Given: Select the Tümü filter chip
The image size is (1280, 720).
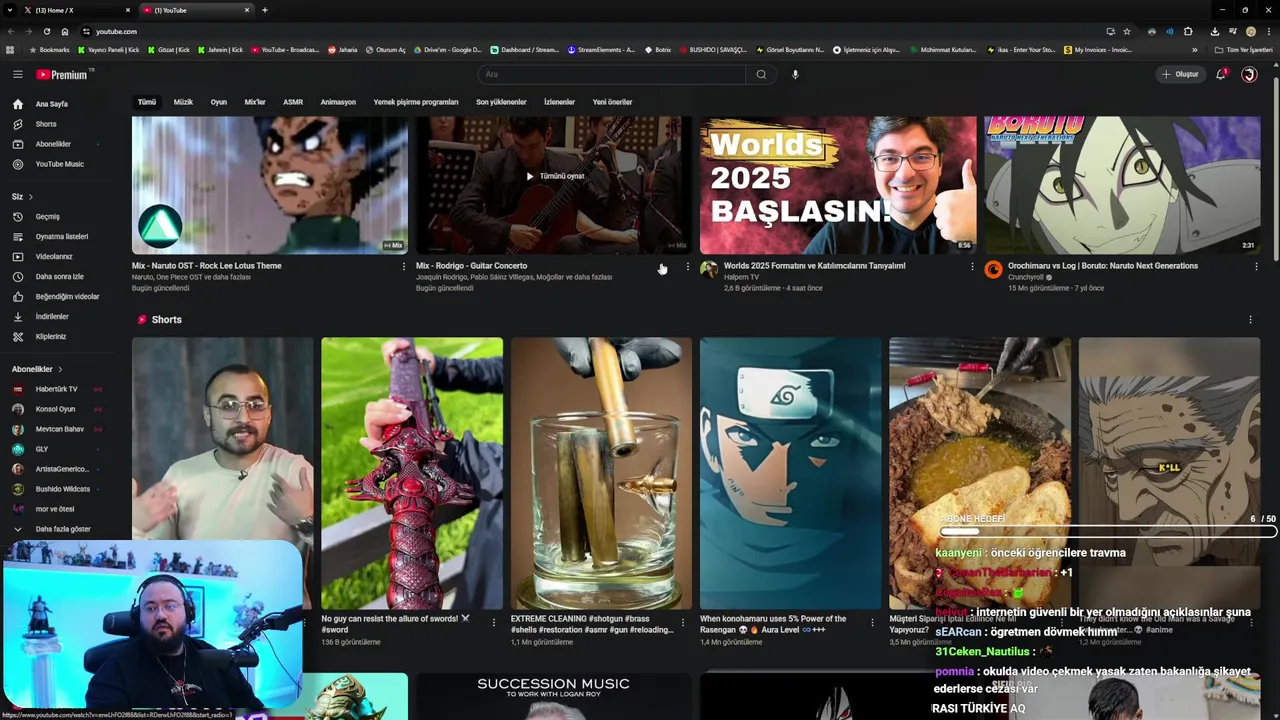Looking at the screenshot, I should [x=147, y=102].
